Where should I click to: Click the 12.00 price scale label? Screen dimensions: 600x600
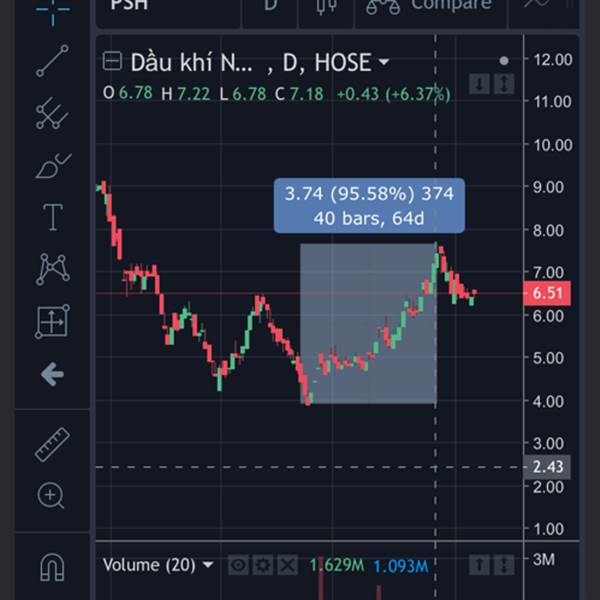click(553, 60)
